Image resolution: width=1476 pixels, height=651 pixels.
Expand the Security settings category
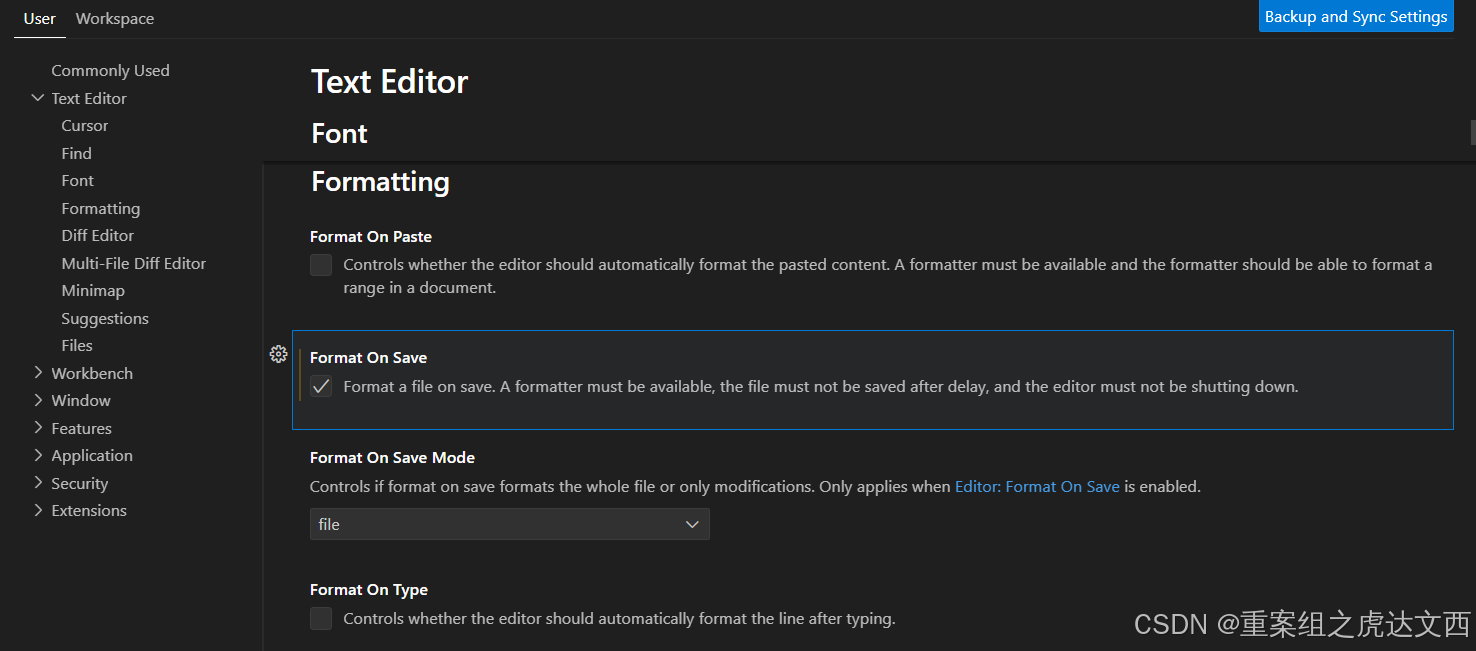coord(38,483)
